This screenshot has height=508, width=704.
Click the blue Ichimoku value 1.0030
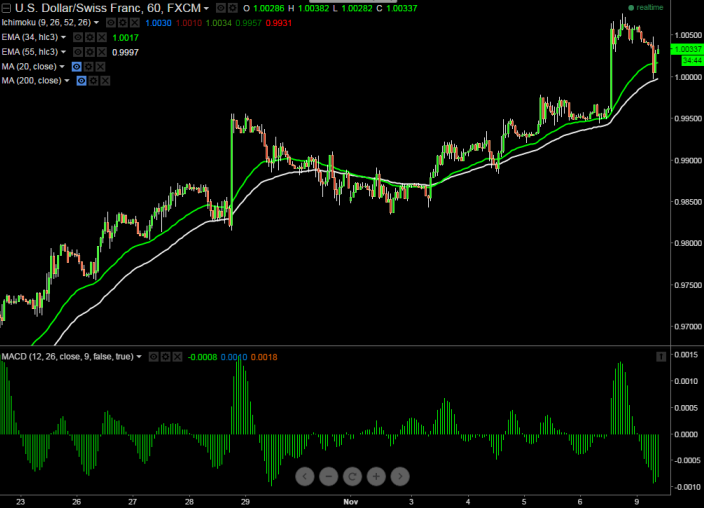tap(158, 23)
